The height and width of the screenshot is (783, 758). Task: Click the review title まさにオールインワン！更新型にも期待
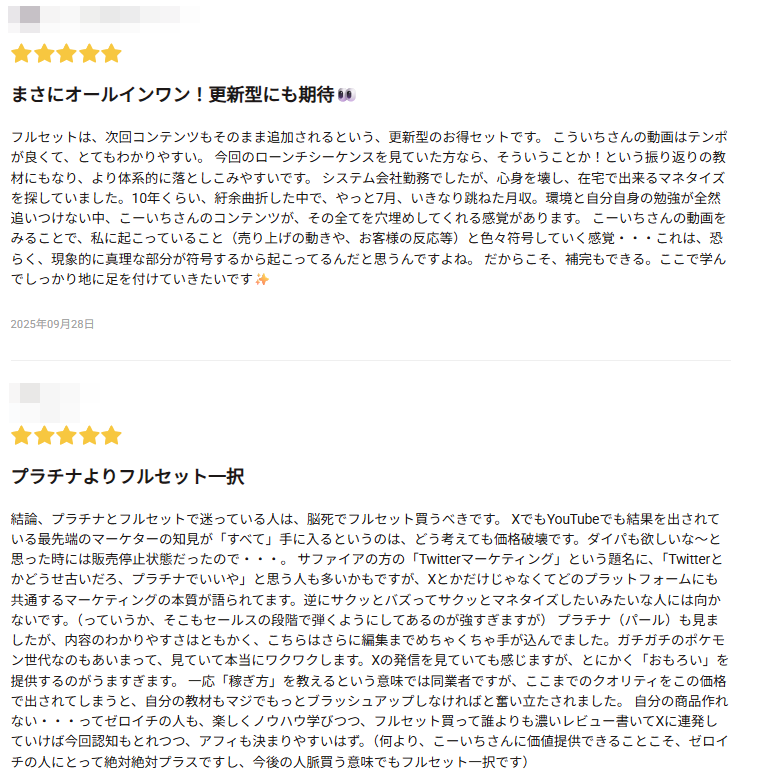pyautogui.click(x=172, y=95)
